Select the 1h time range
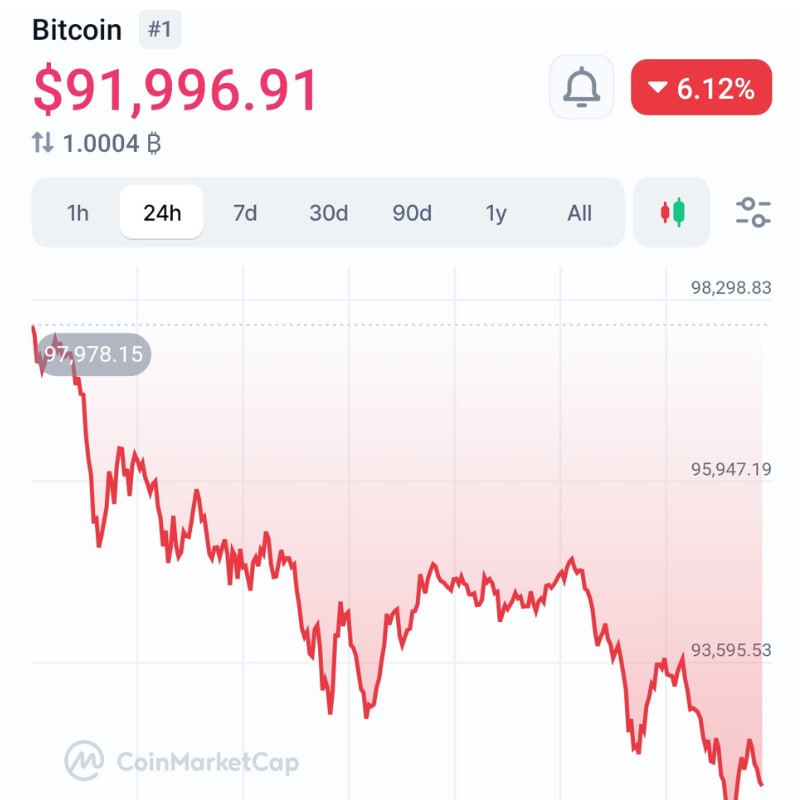 (x=78, y=213)
